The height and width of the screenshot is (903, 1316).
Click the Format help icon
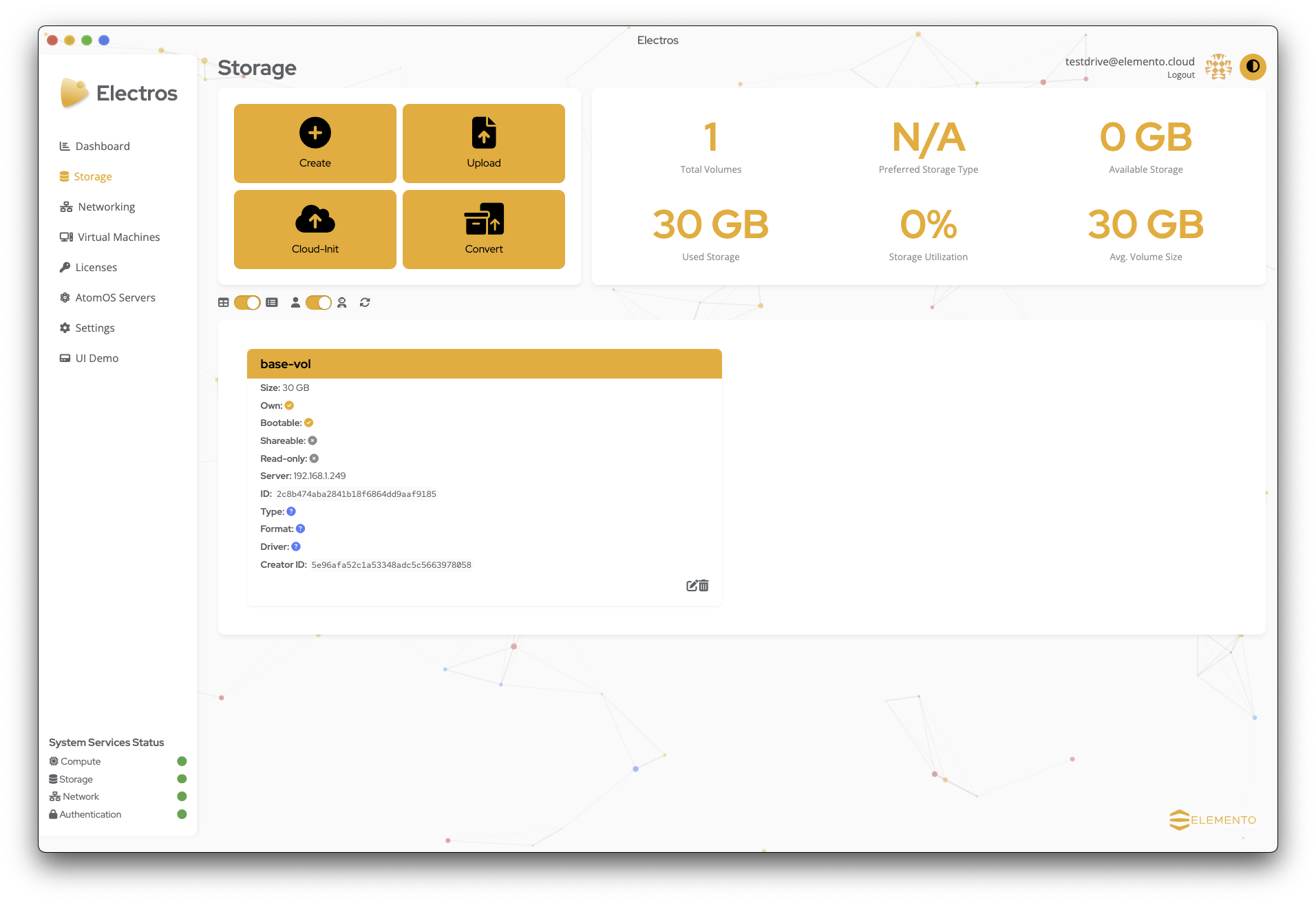300,529
